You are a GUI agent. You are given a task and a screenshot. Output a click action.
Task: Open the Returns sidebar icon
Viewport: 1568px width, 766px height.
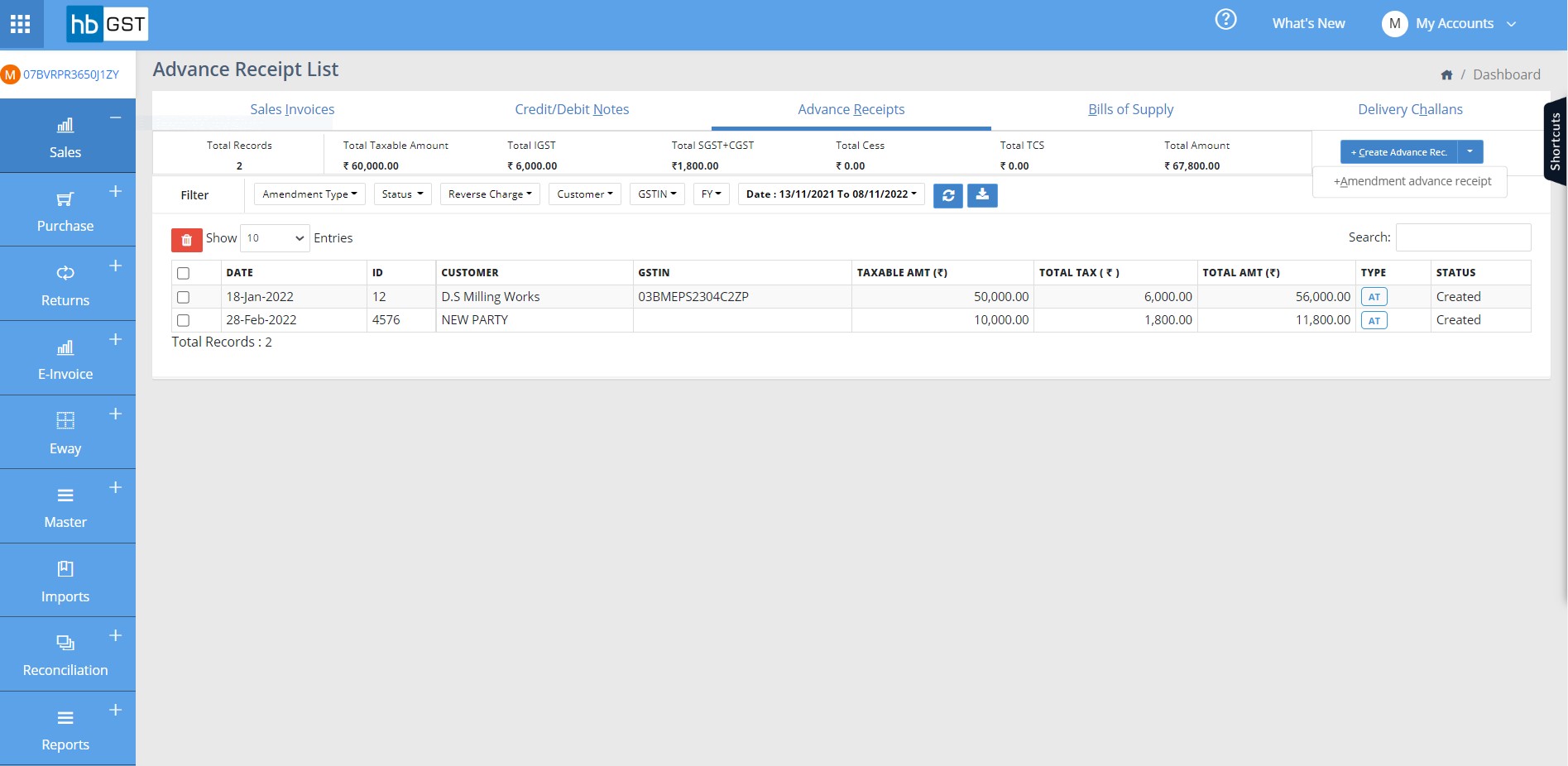tap(65, 273)
